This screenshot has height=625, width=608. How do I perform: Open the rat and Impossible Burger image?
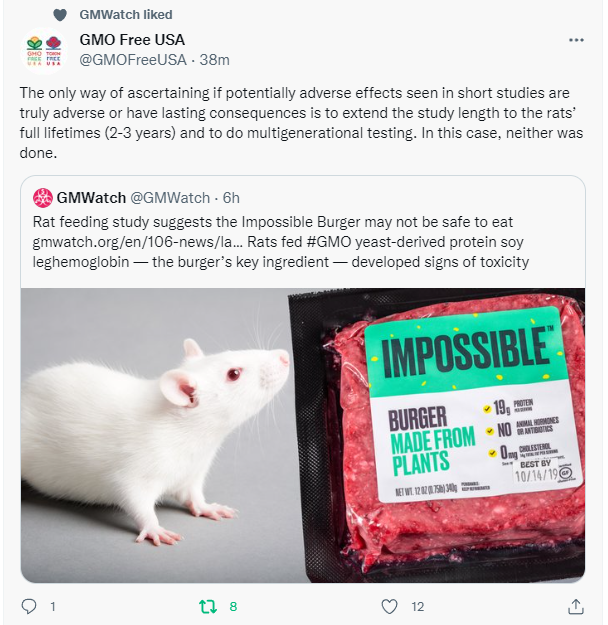pos(303,435)
